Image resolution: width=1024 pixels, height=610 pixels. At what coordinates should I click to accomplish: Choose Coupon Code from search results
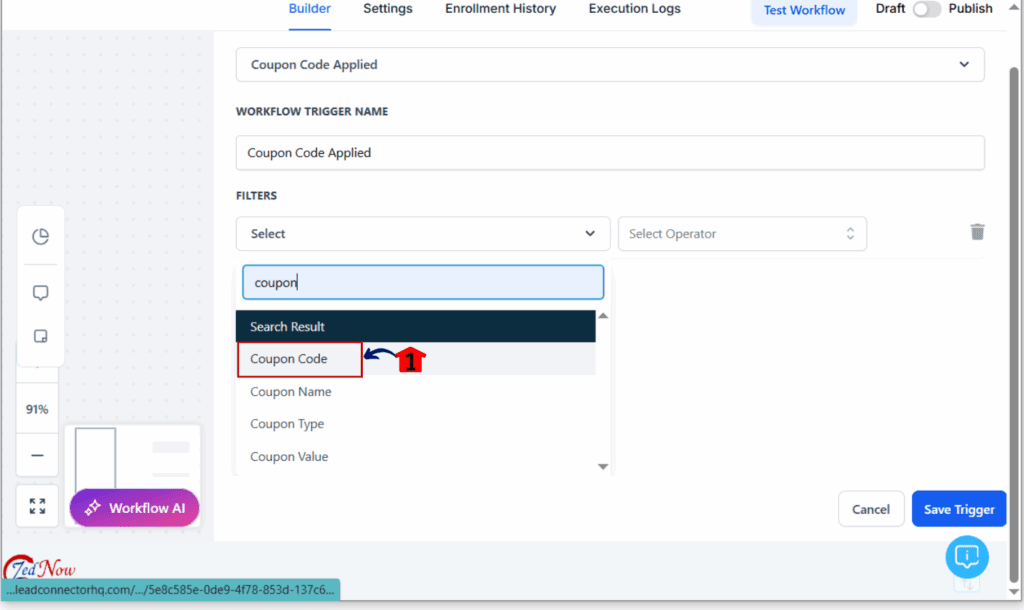(x=415, y=359)
